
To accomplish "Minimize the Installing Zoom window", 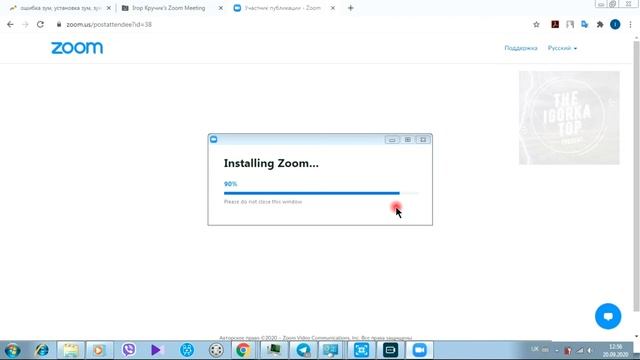I will click(x=392, y=140).
